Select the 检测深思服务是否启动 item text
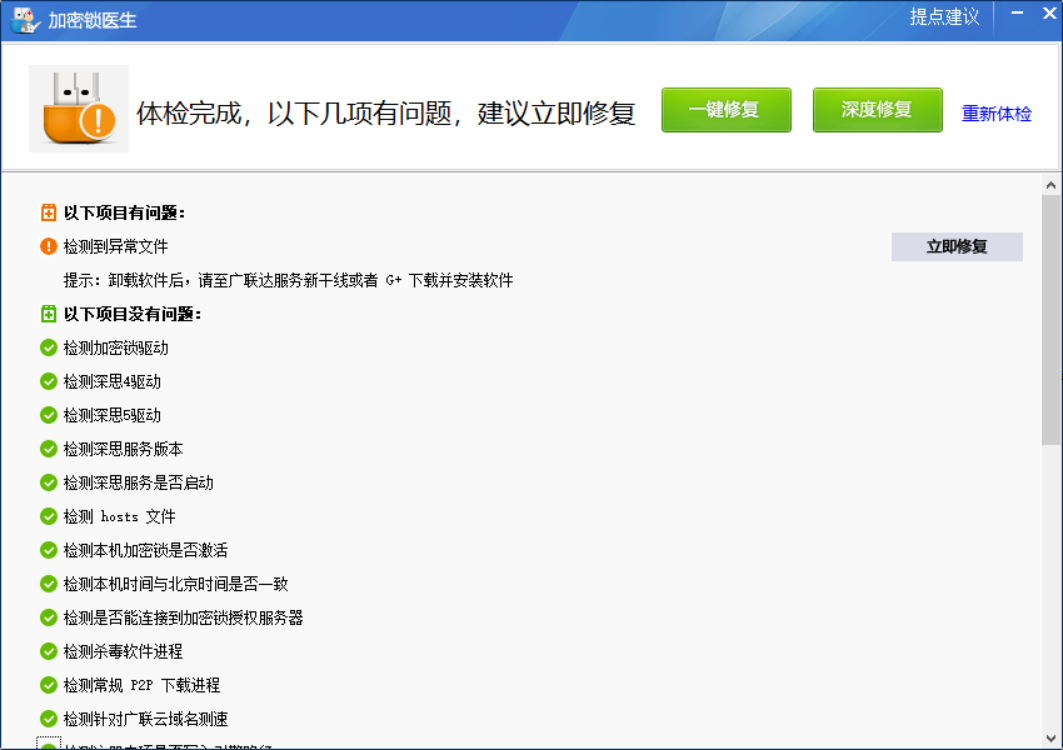The width and height of the screenshot is (1063, 750). (138, 483)
